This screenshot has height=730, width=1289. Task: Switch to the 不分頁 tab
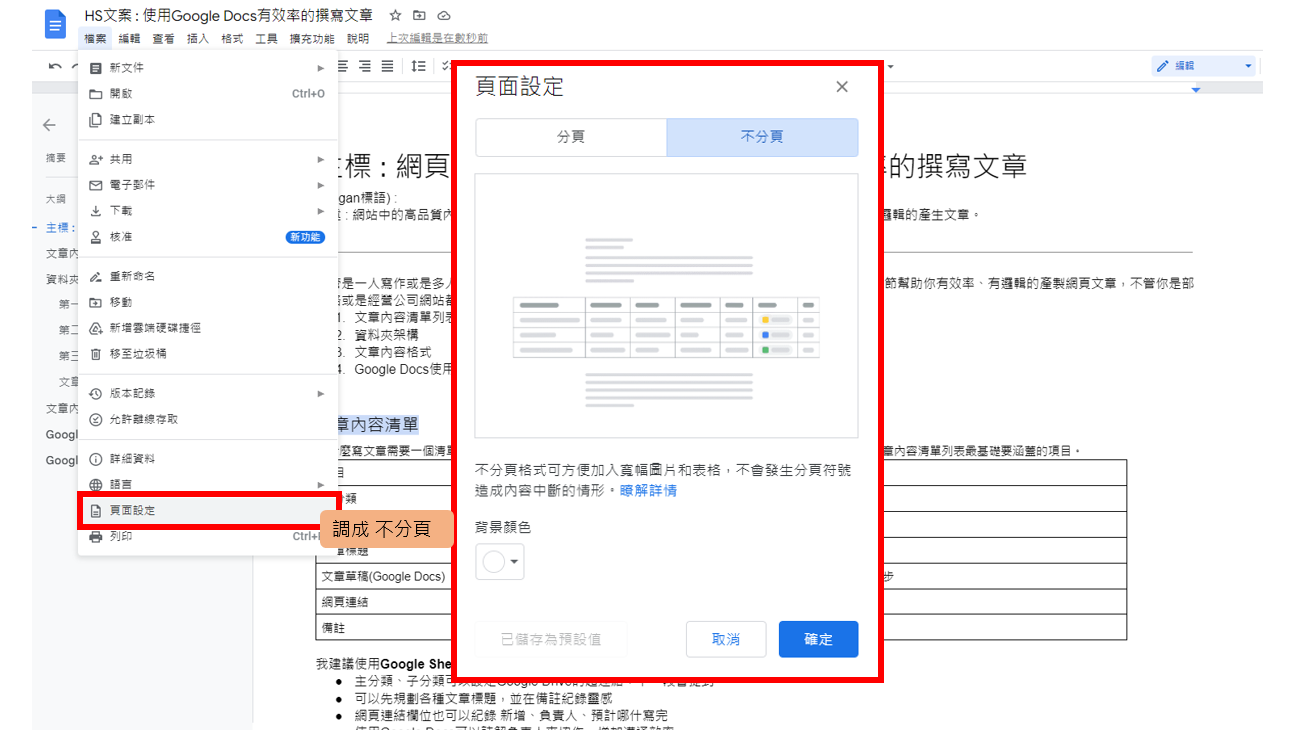click(762, 137)
